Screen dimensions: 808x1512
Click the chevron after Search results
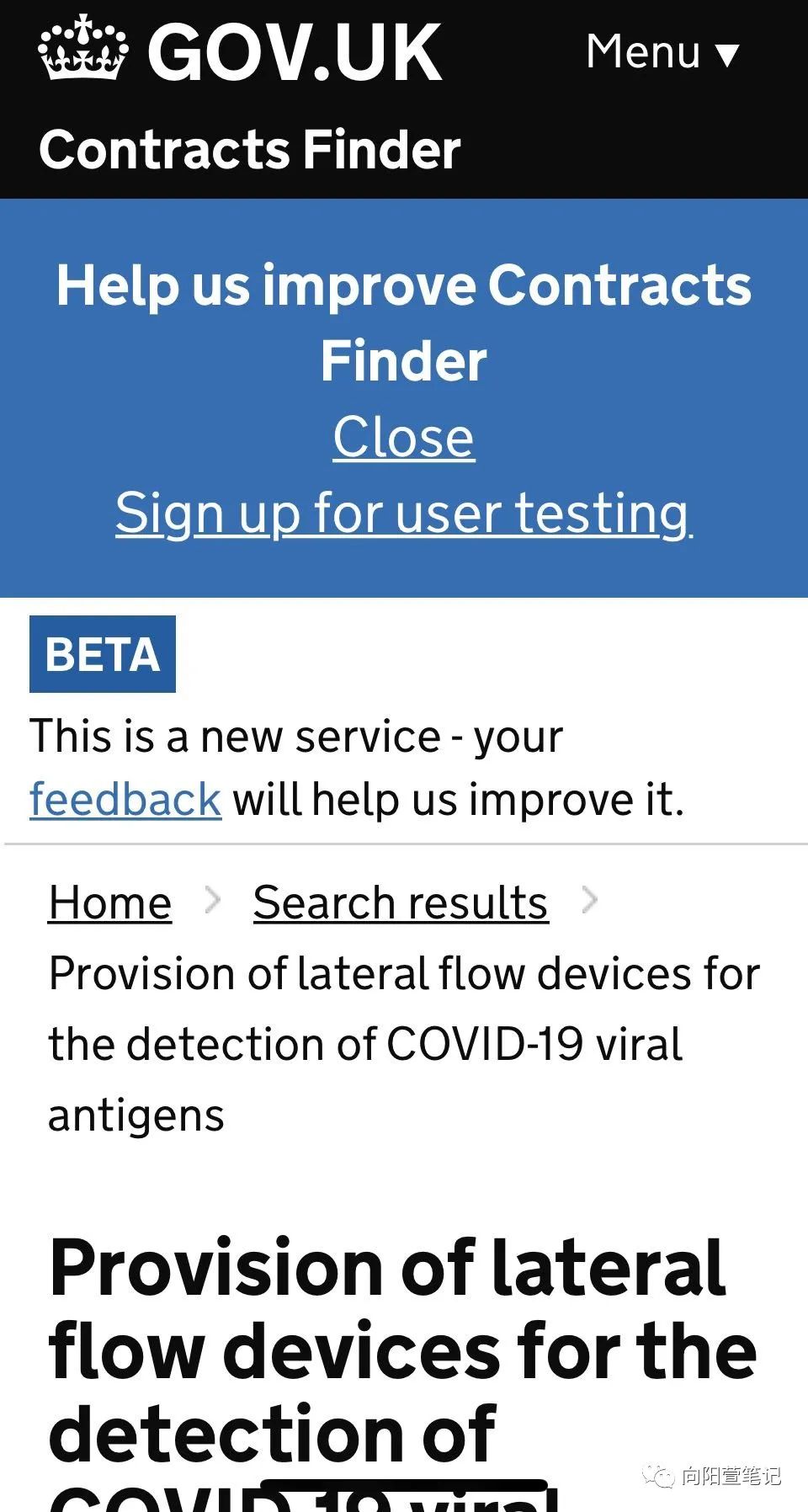[590, 901]
